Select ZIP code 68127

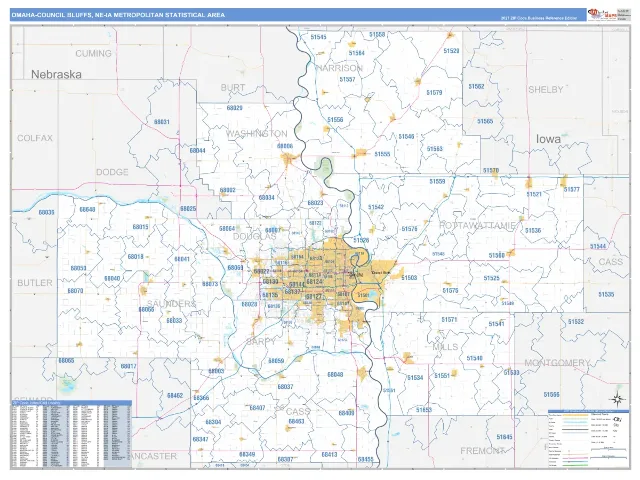(x=313, y=297)
